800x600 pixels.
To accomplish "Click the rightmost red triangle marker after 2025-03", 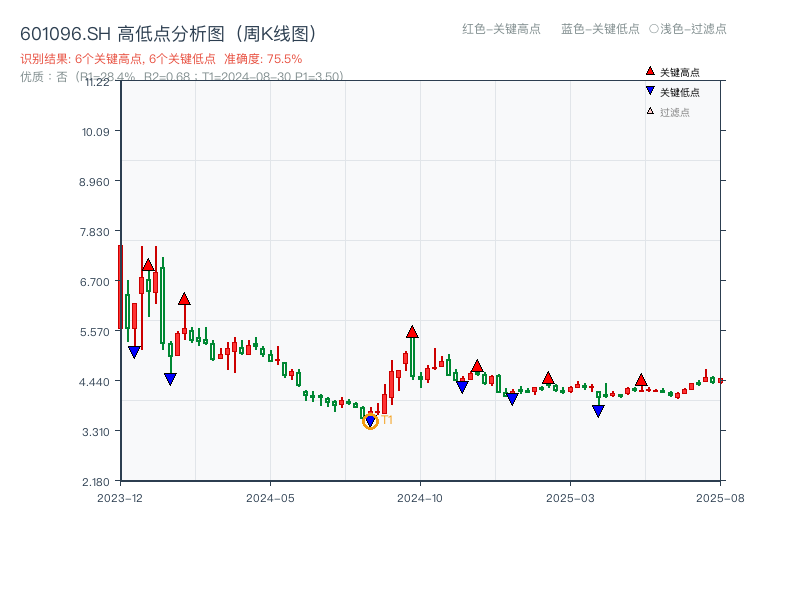I will point(640,378).
